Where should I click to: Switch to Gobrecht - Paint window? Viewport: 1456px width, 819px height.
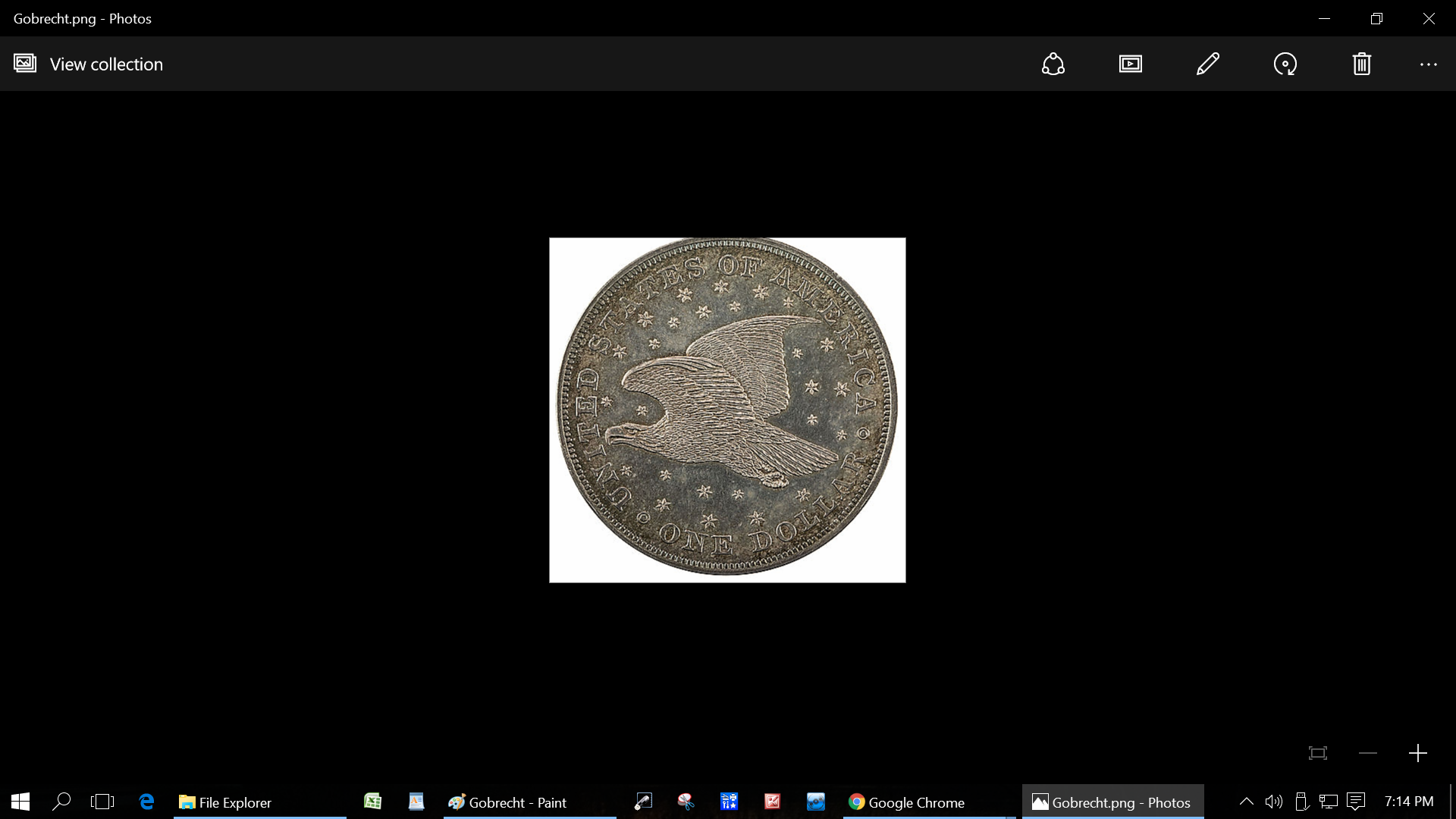507,802
